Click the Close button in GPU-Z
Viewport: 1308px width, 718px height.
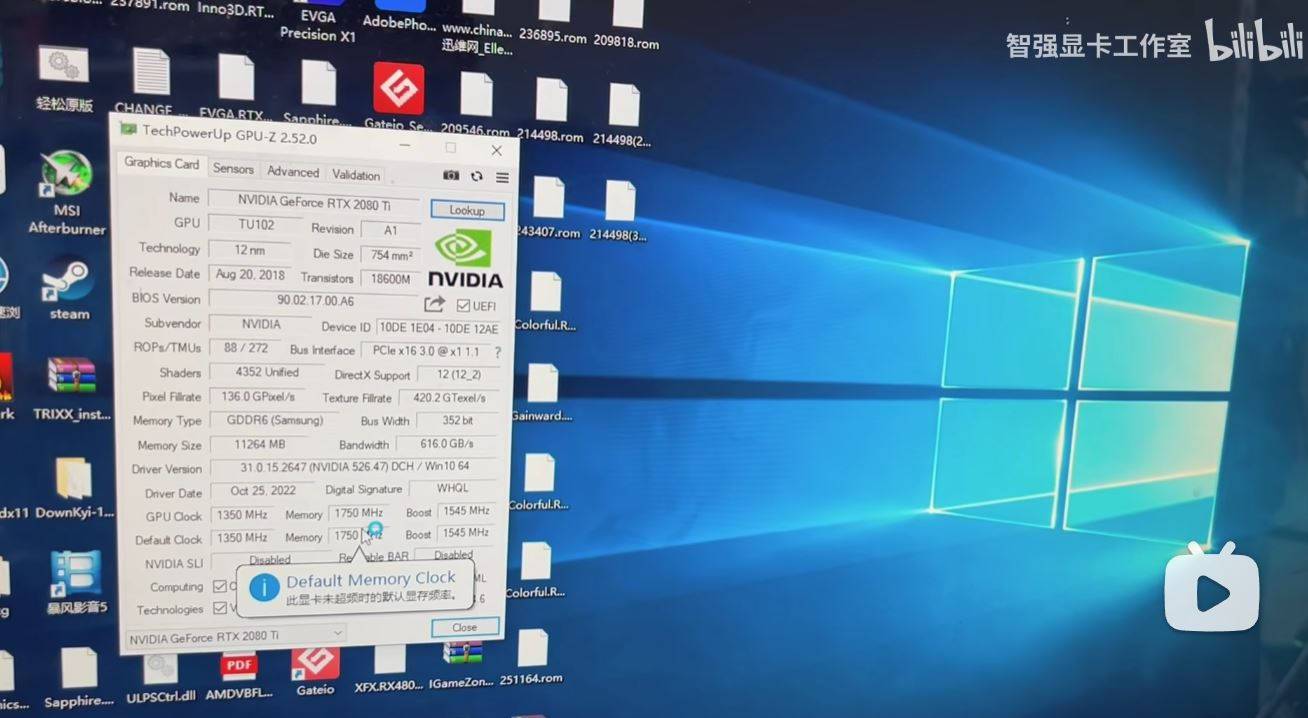(465, 627)
